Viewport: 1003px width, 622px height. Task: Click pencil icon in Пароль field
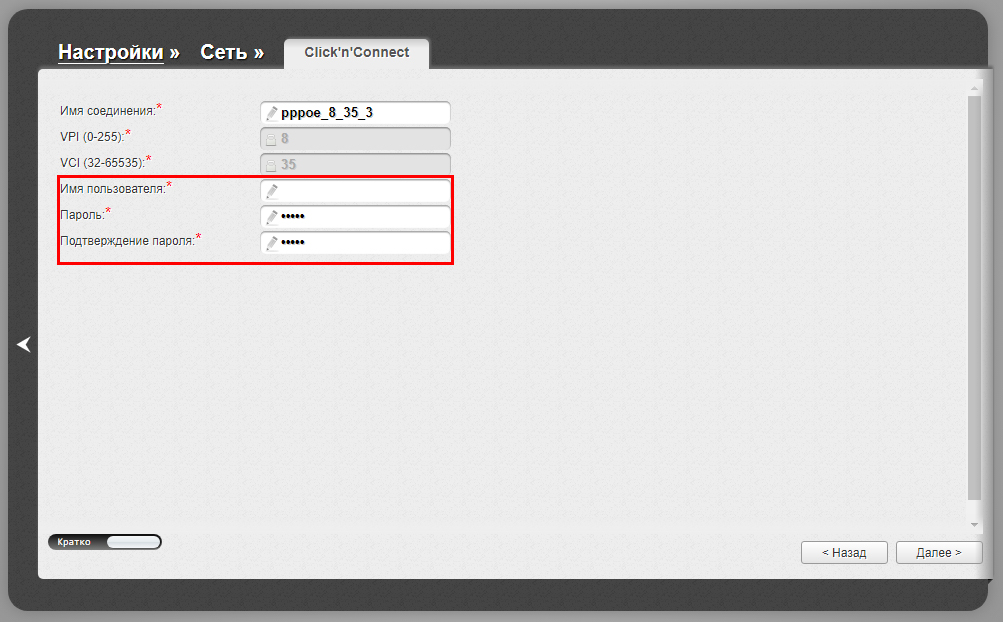(272, 218)
